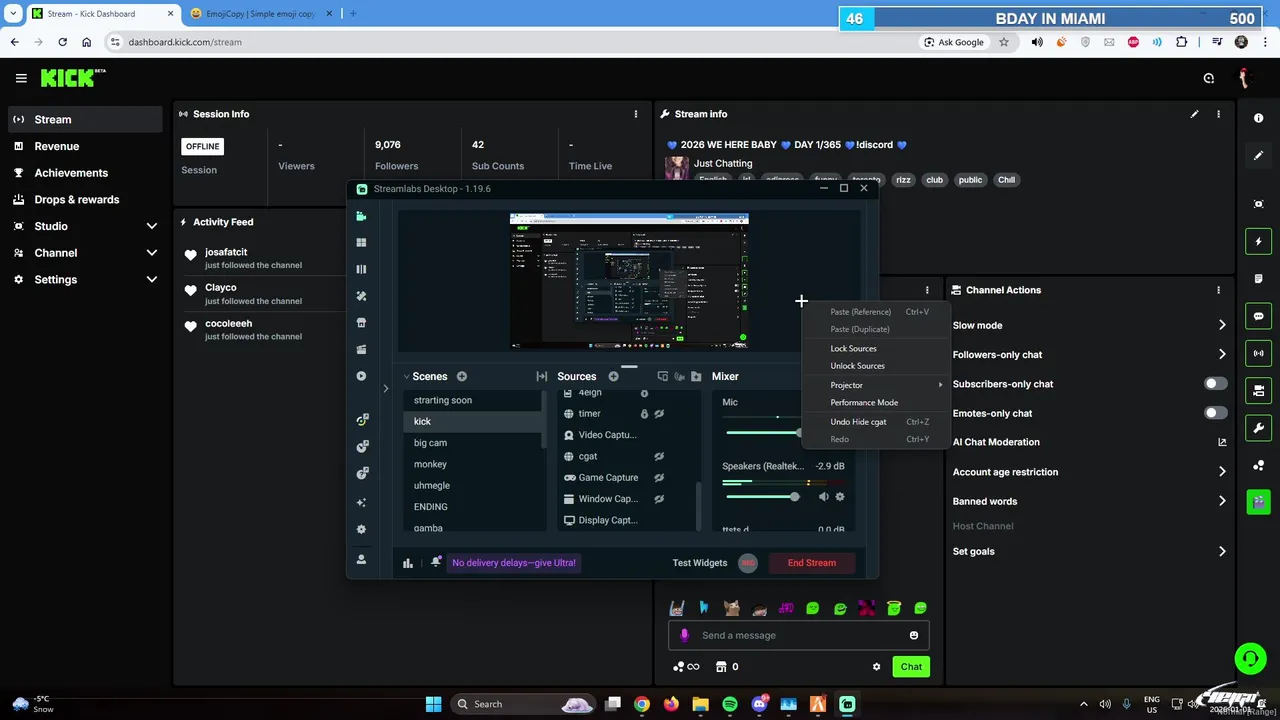Toggle visibility of Window Capture source
Image resolution: width=1280 pixels, height=720 pixels.
(659, 499)
